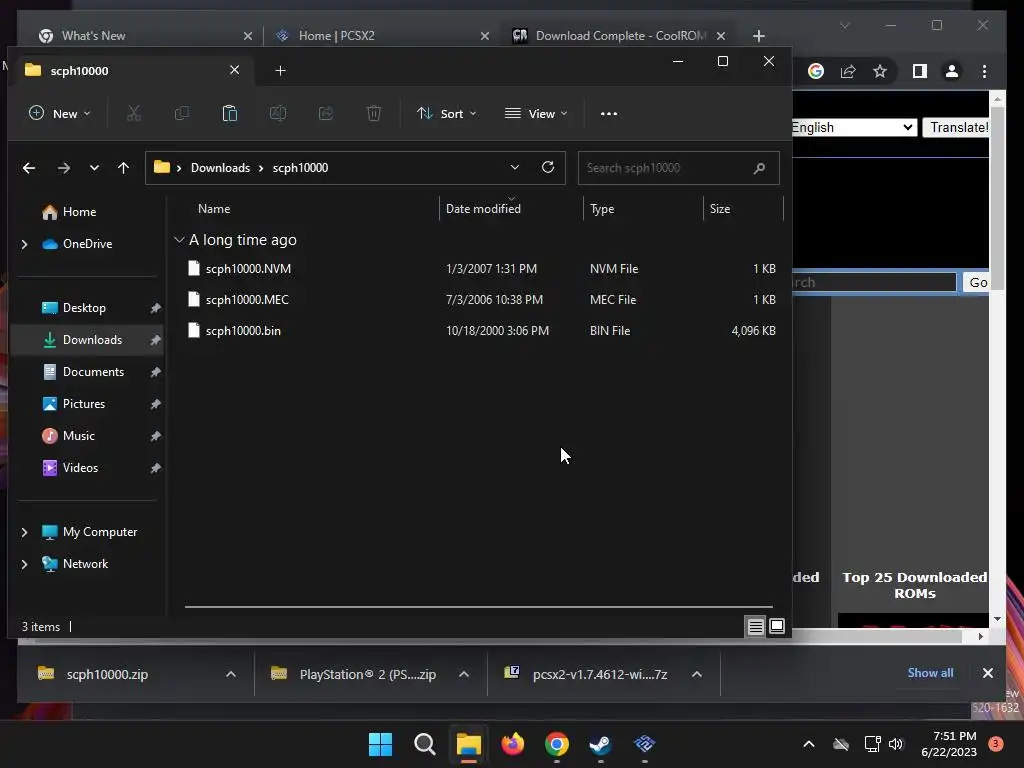Viewport: 1024px width, 768px height.
Task: Open Chrome side panel icon
Action: tap(920, 71)
